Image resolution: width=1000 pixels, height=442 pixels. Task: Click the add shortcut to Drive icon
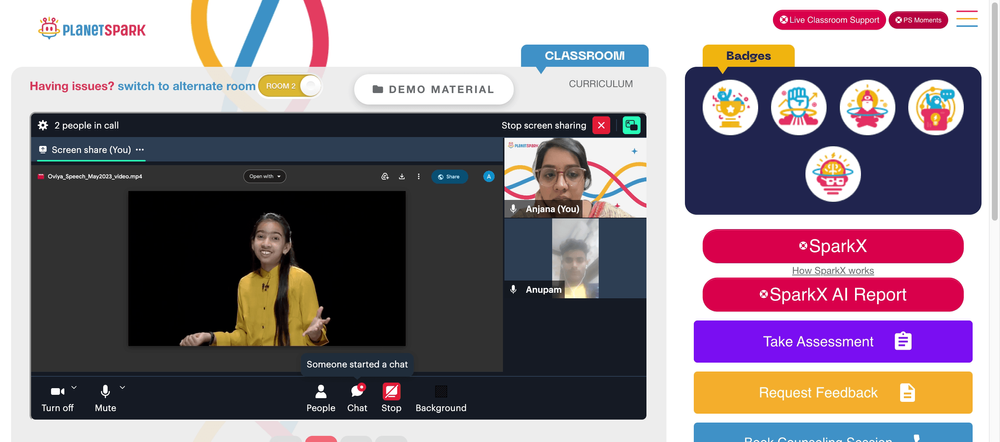[x=385, y=177]
